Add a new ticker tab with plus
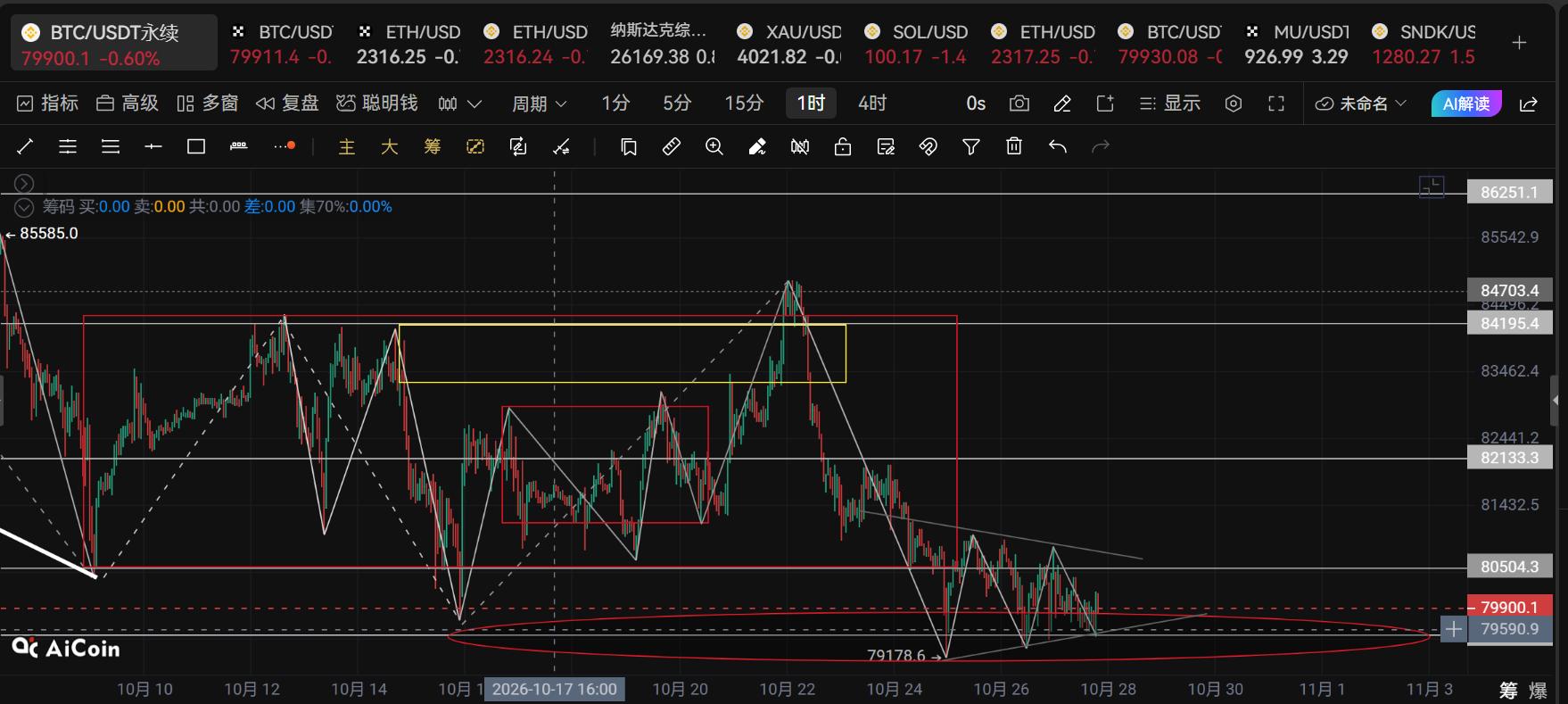1568x704 pixels. click(x=1519, y=43)
